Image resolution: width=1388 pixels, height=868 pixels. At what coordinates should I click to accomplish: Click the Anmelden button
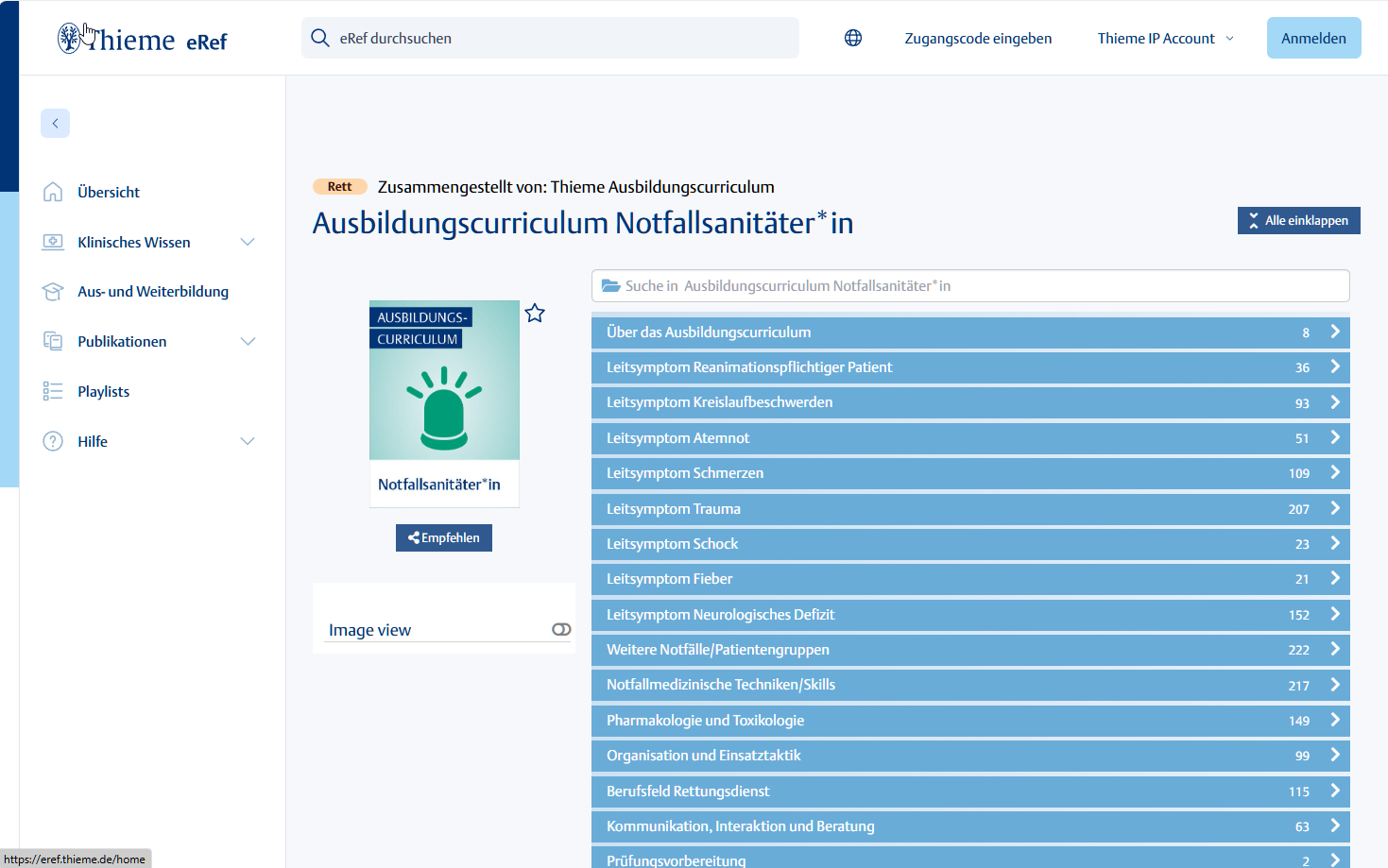[1313, 38]
